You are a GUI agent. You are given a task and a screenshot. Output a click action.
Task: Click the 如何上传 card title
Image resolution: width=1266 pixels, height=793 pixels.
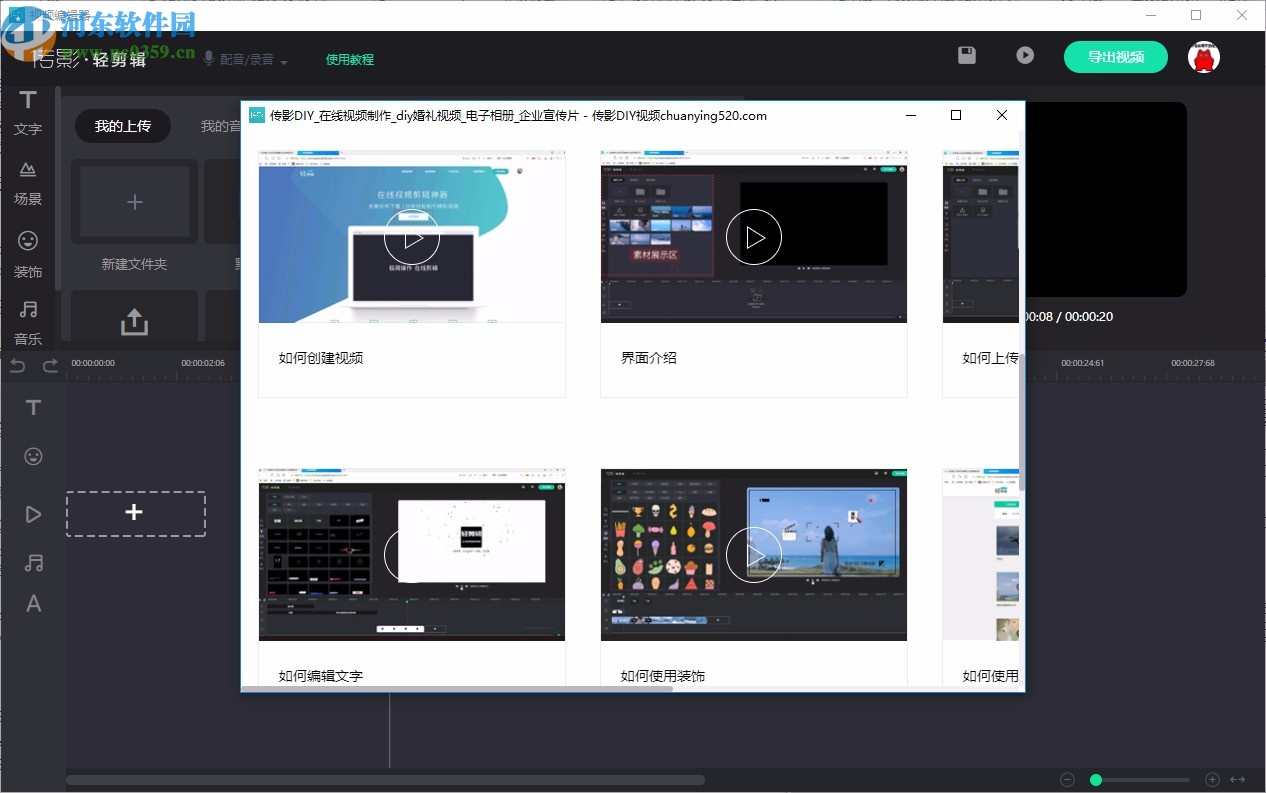click(990, 358)
